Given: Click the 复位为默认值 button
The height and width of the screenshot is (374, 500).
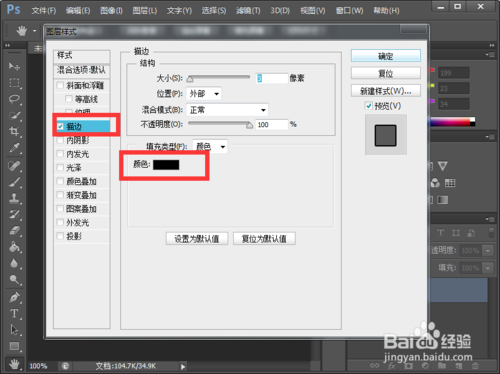Looking at the screenshot, I should (x=264, y=239).
